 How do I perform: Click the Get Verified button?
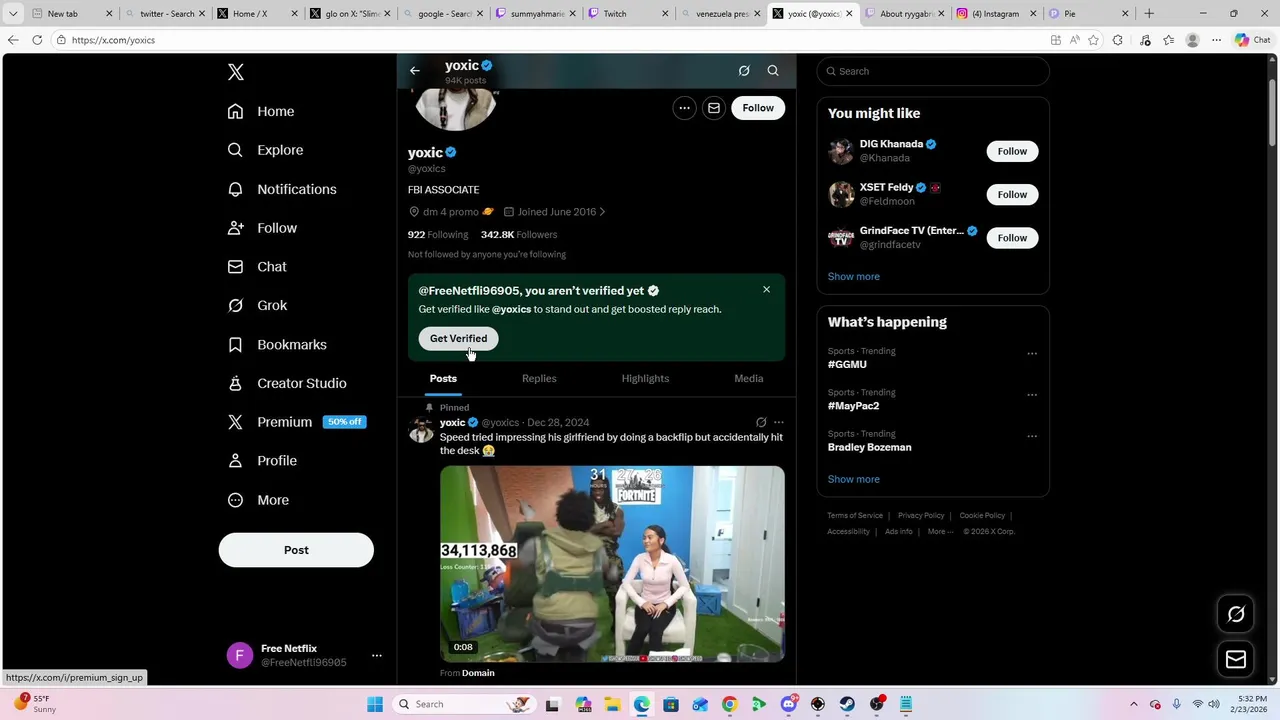[x=458, y=338]
